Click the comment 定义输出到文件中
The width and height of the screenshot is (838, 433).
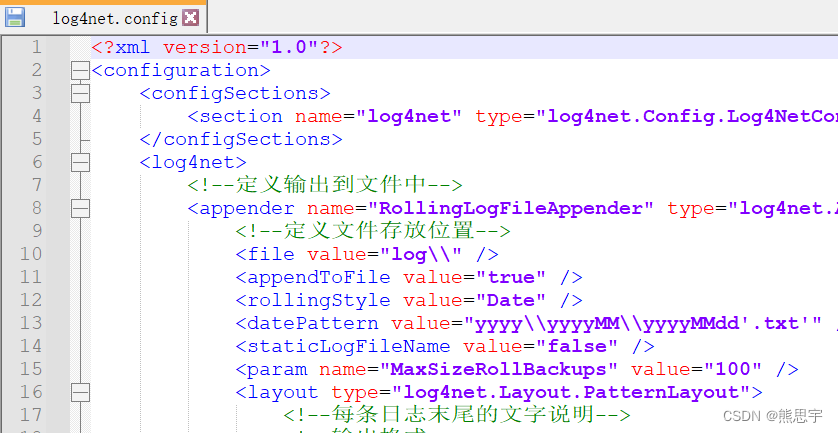(325, 185)
